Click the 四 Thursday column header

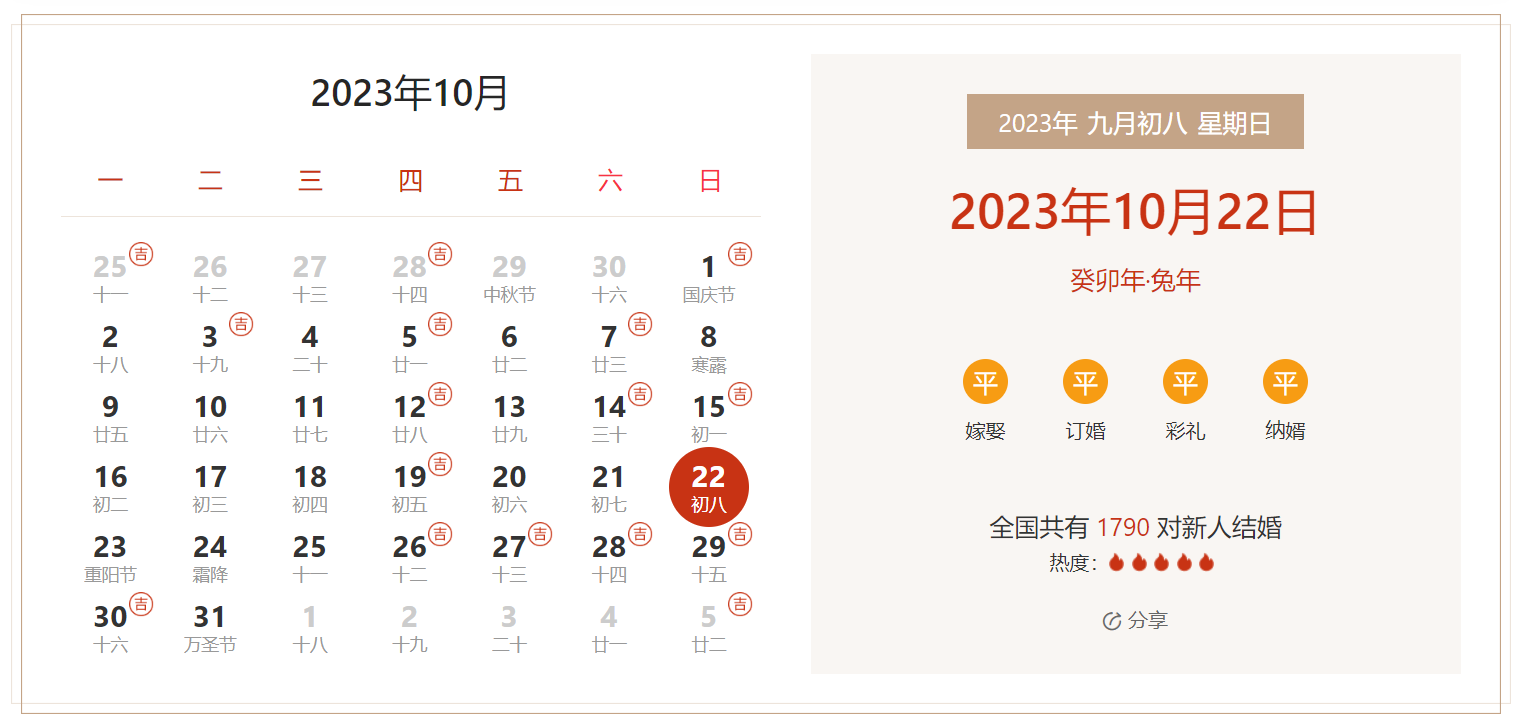click(x=410, y=181)
